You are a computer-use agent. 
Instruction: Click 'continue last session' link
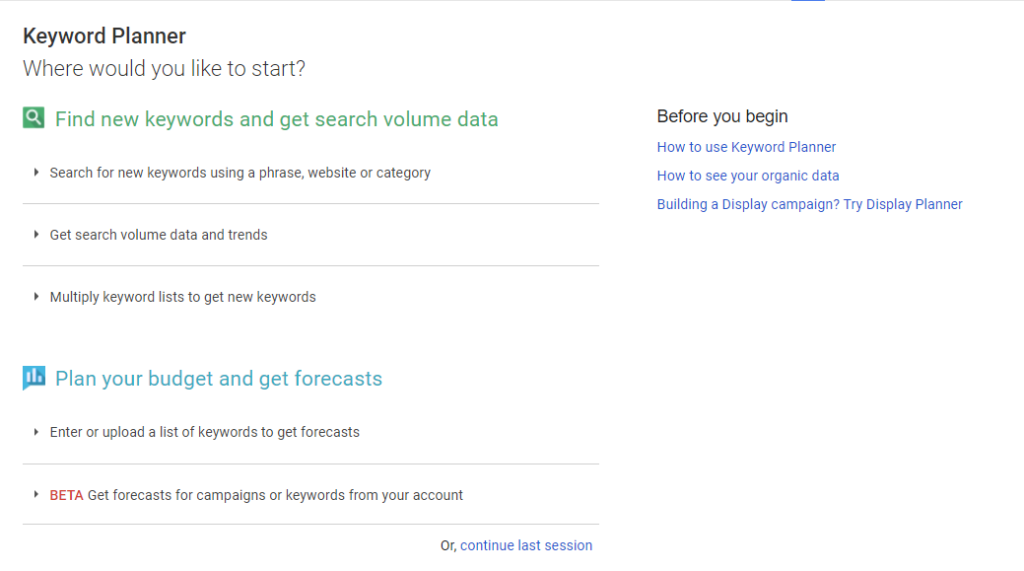pos(526,546)
